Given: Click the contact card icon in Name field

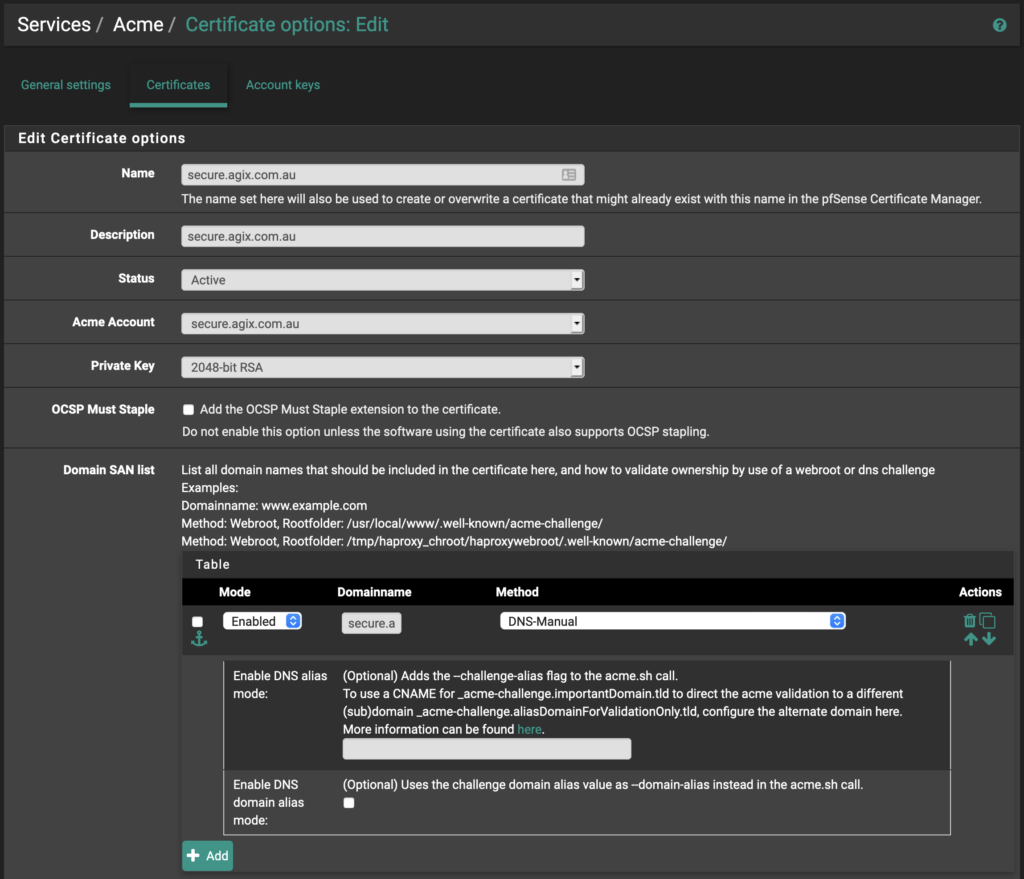Looking at the screenshot, I should click(x=568, y=175).
